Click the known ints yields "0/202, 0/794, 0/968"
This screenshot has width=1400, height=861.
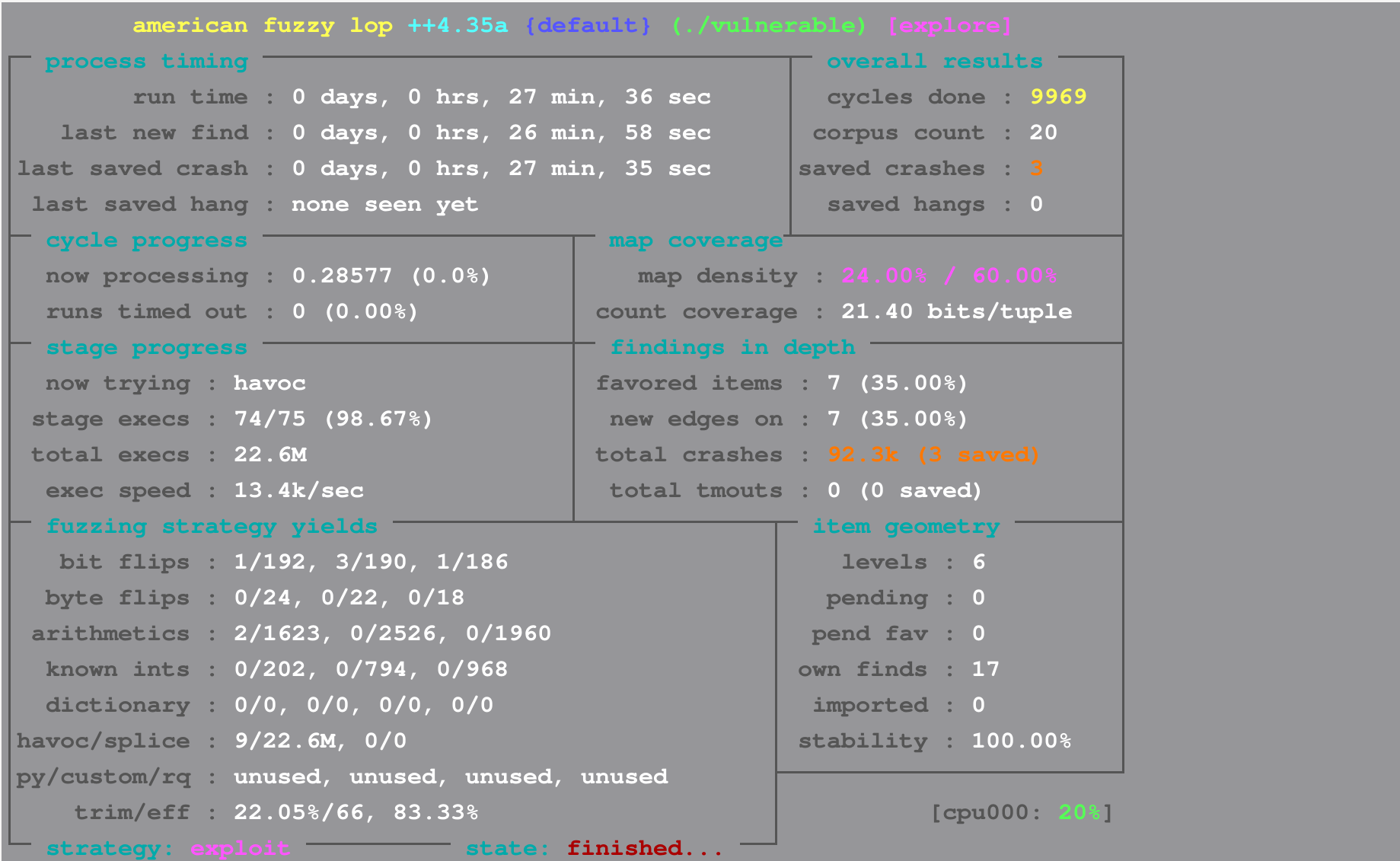click(x=371, y=670)
